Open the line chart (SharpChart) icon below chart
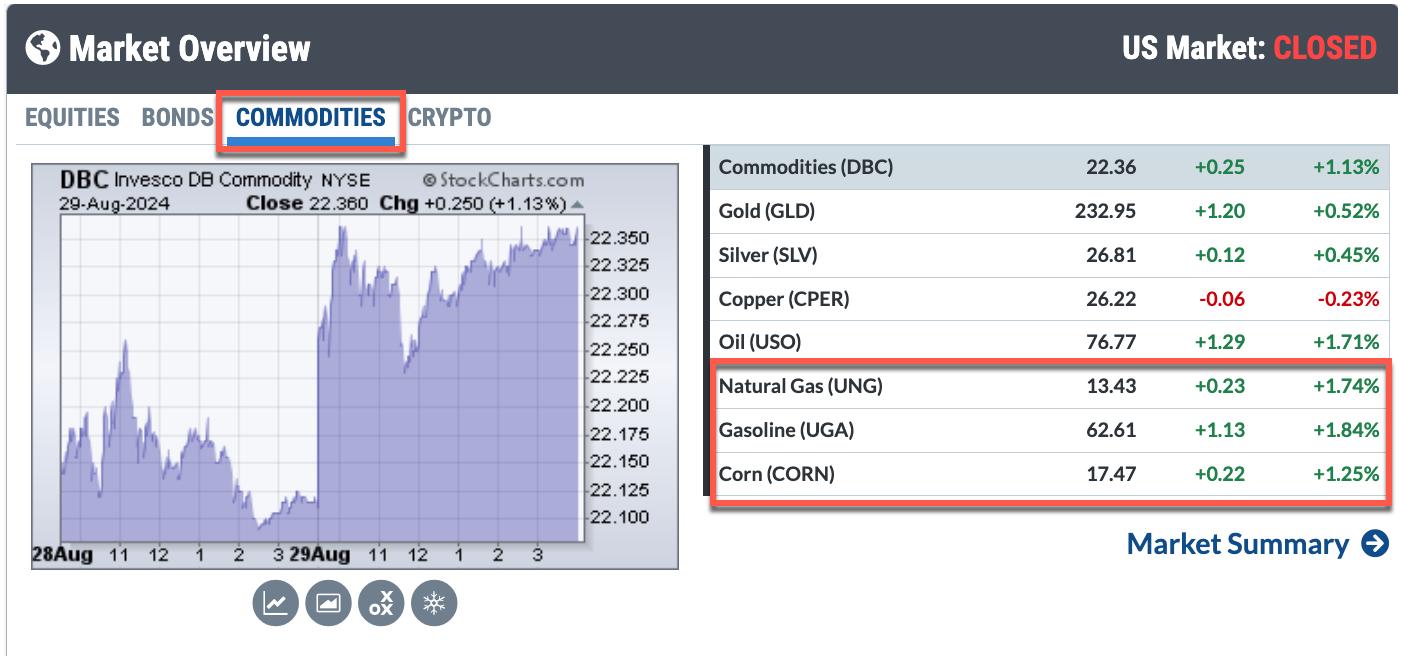Image resolution: width=1402 pixels, height=660 pixels. 275,603
